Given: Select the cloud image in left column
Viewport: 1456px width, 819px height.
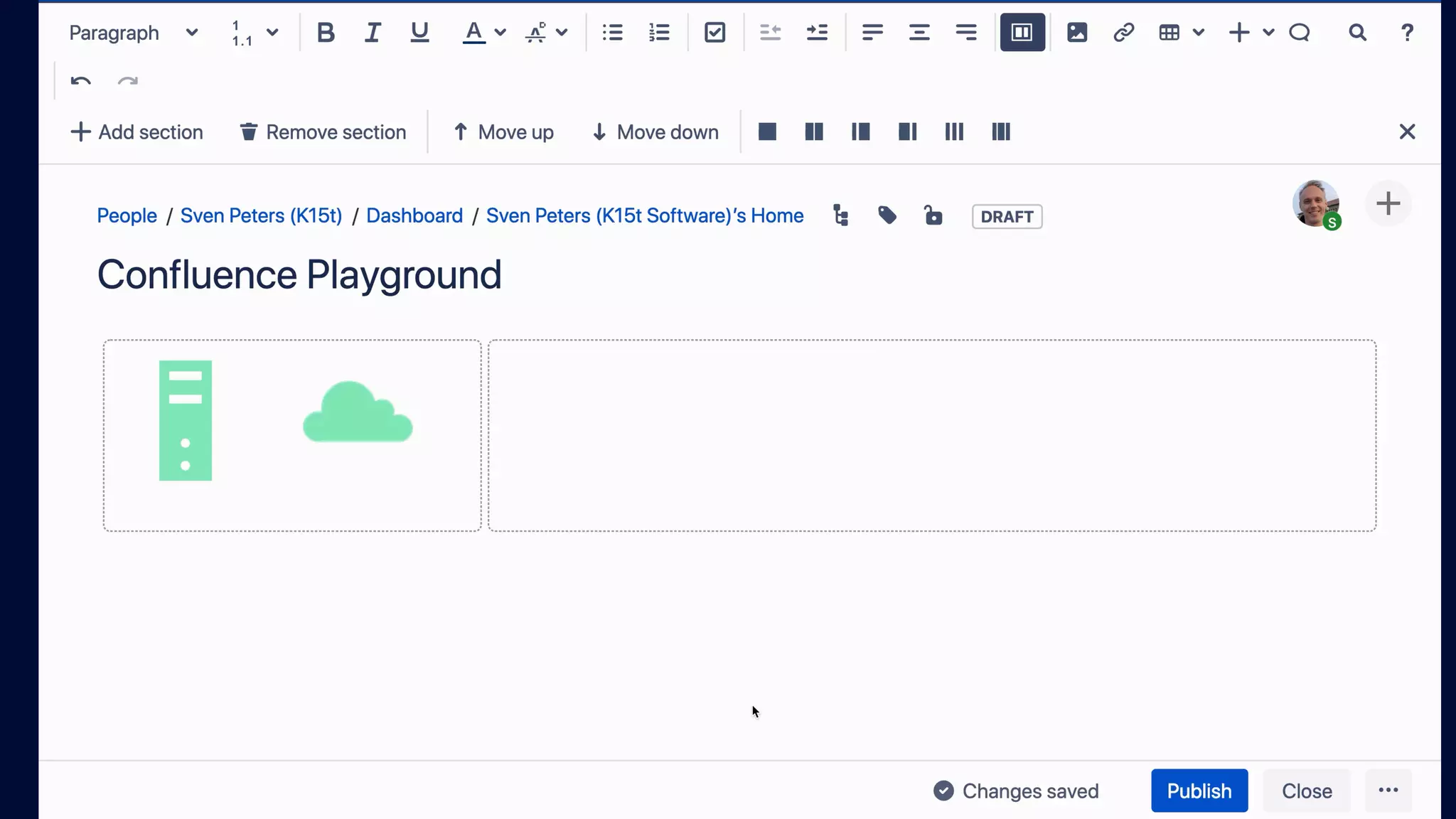Looking at the screenshot, I should click(358, 412).
